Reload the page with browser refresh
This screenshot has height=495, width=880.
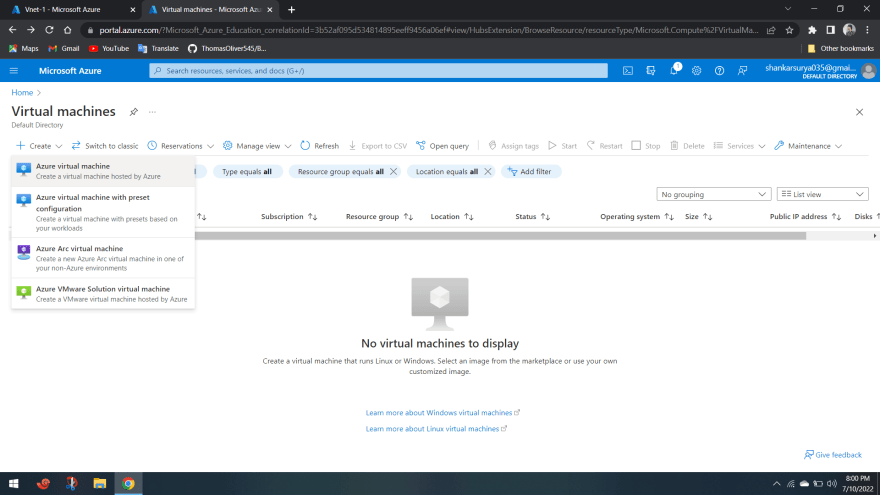tap(49, 30)
